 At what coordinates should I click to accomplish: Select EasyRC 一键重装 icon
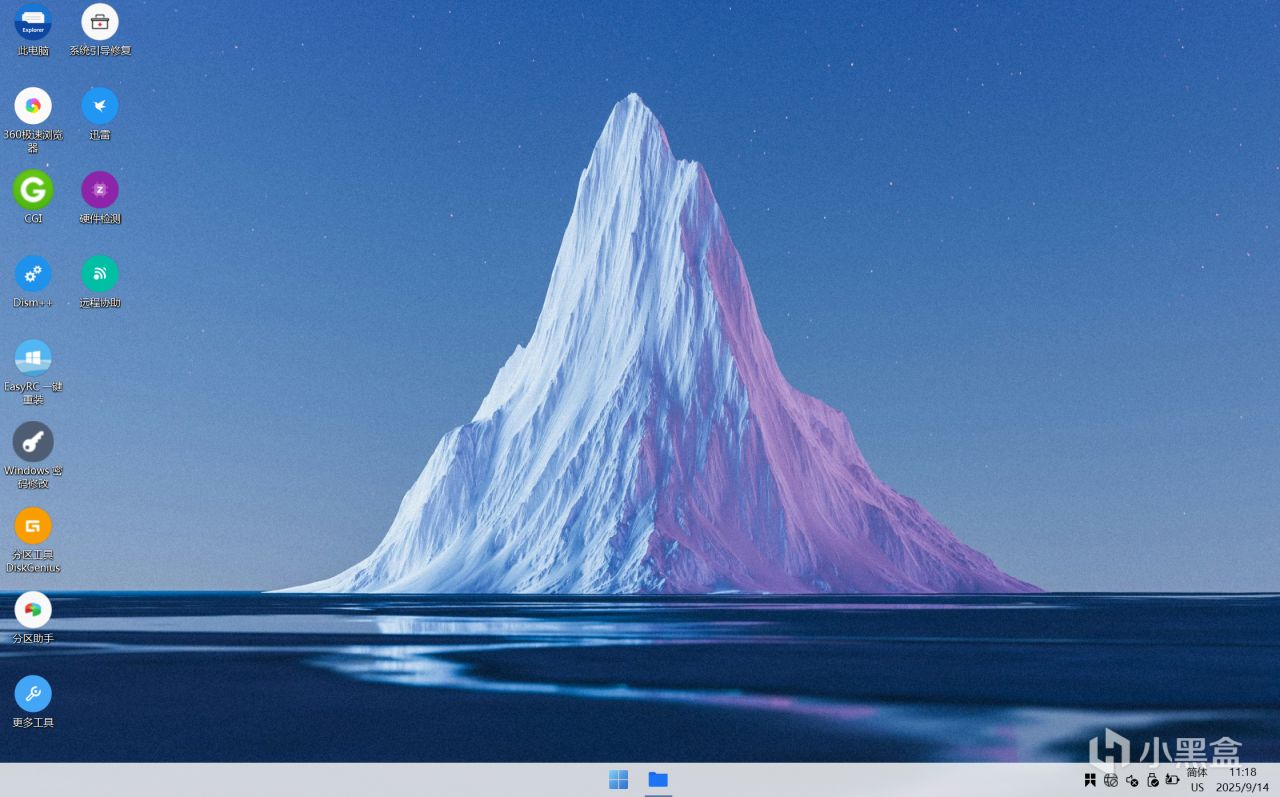point(33,372)
